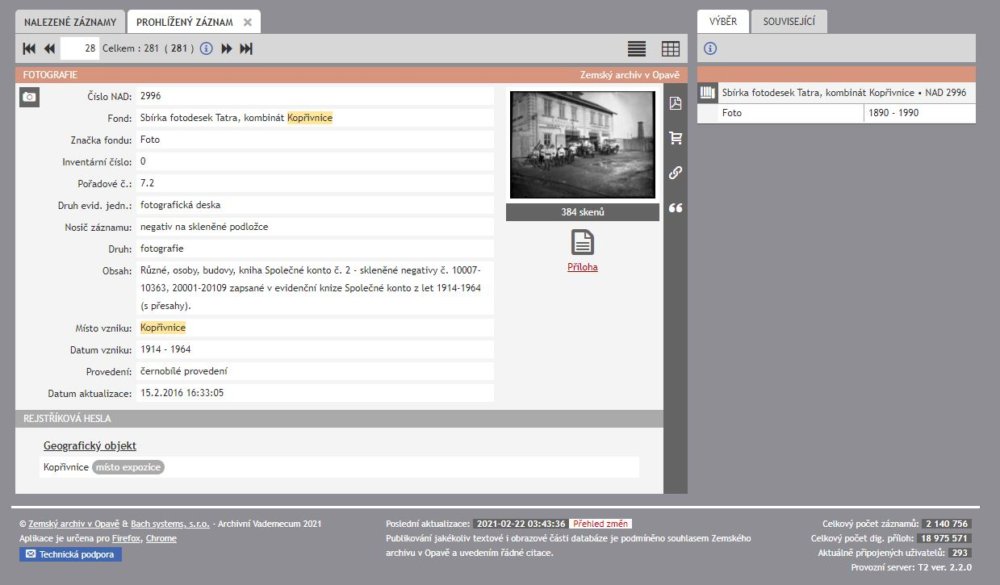
Task: Click the Technická podpora button
Action: tap(70, 554)
